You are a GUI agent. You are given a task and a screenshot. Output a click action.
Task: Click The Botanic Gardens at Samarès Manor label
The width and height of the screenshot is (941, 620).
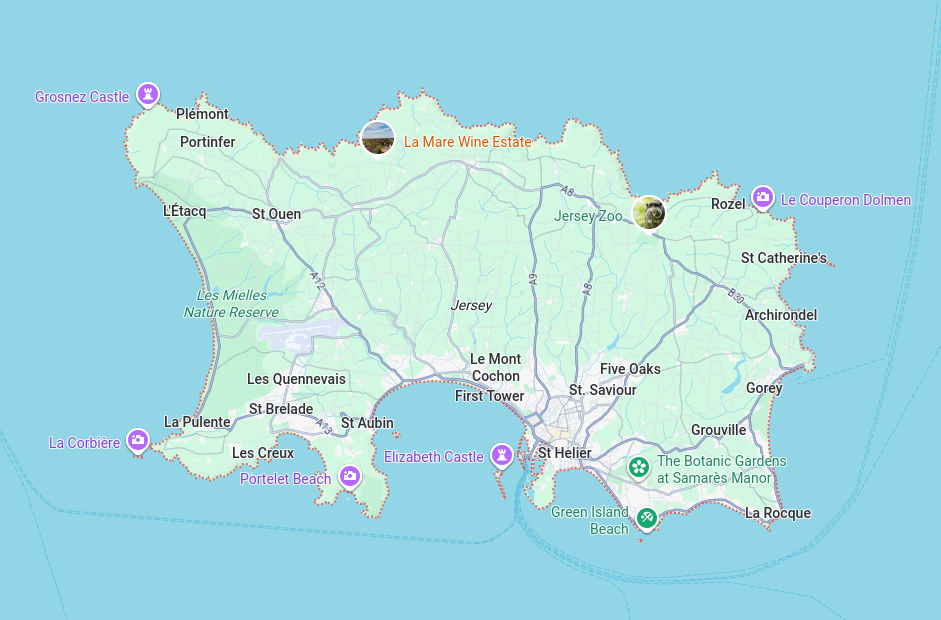721,469
